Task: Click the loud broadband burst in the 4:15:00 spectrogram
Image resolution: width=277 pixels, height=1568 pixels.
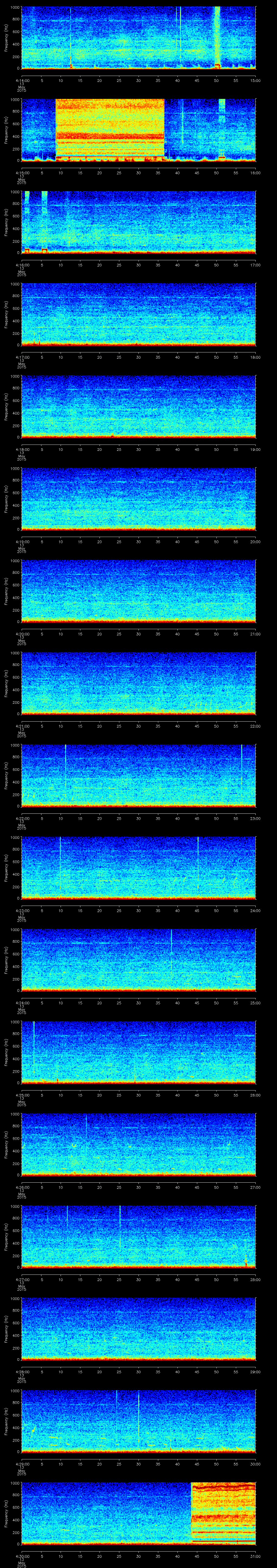Action: 110,130
